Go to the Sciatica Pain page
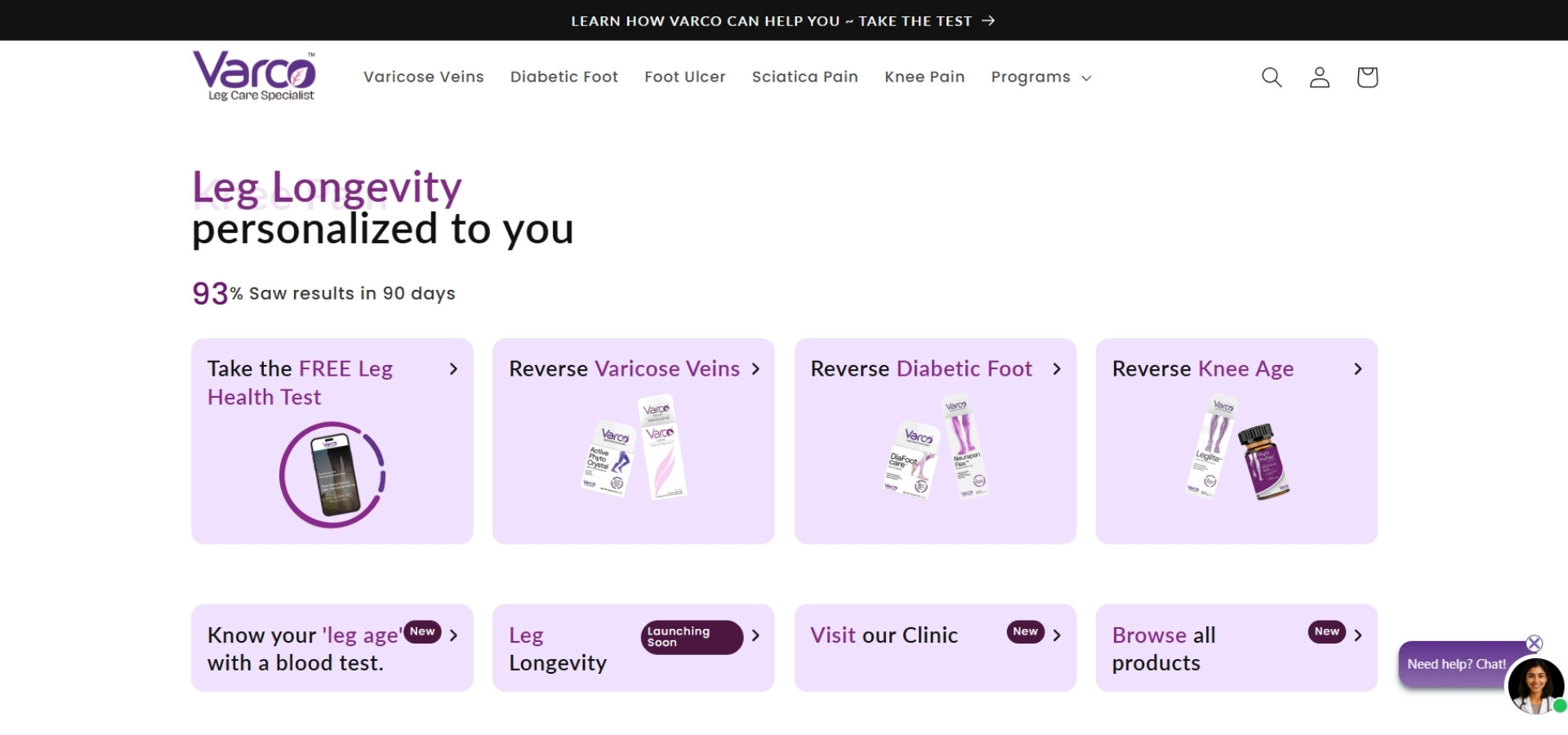This screenshot has height=735, width=1568. pyautogui.click(x=804, y=77)
